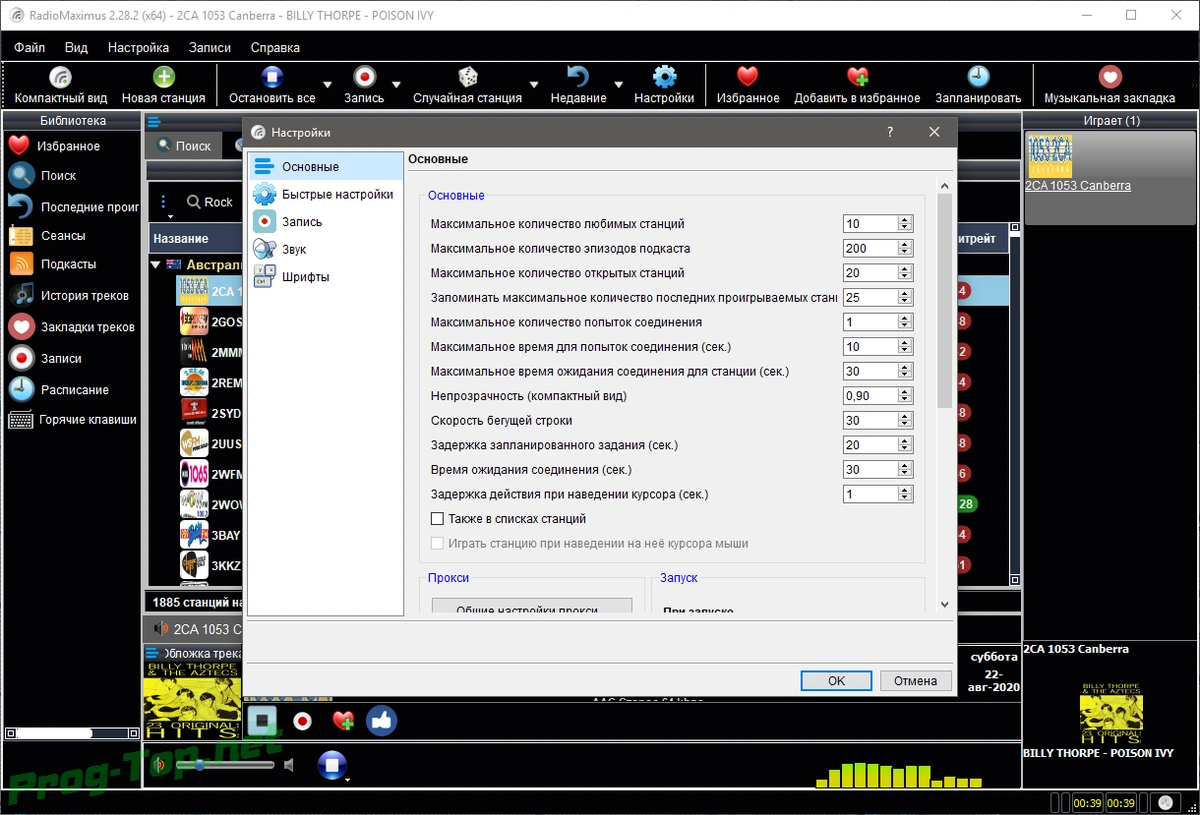
Task: Open Закладки треков in sidebar
Action: pyautogui.click(x=70, y=327)
